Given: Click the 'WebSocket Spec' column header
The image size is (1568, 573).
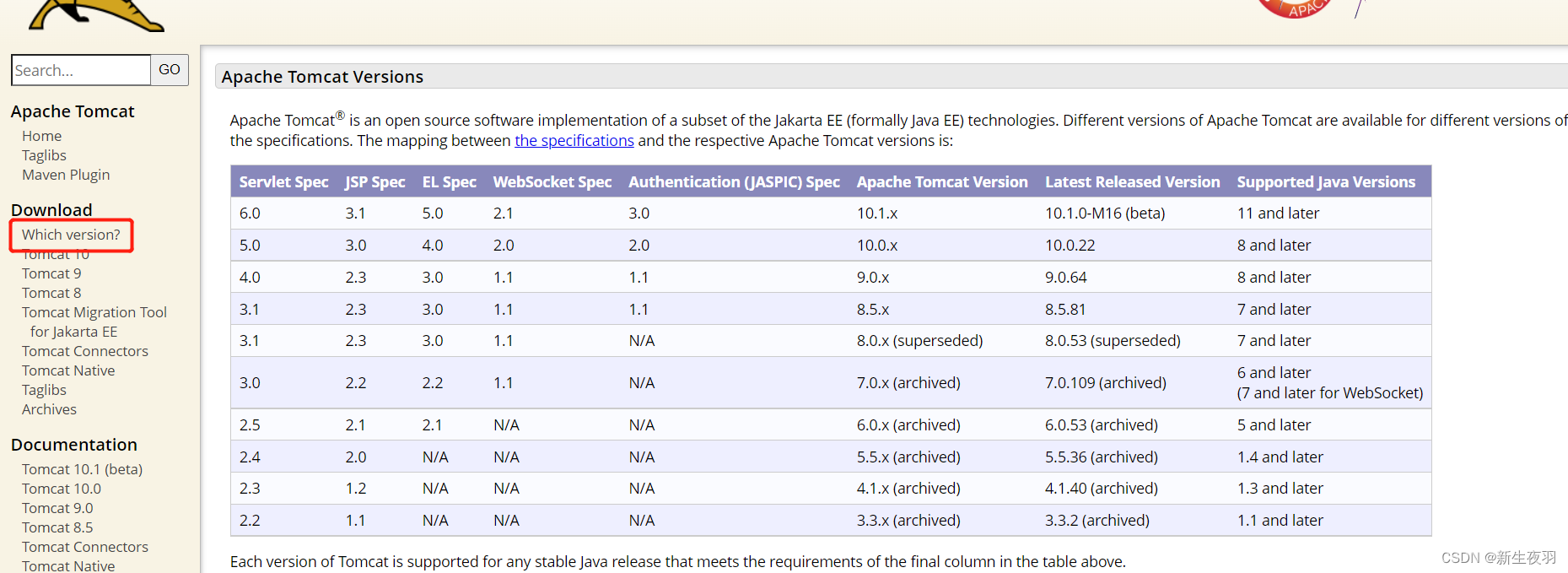Looking at the screenshot, I should (552, 182).
